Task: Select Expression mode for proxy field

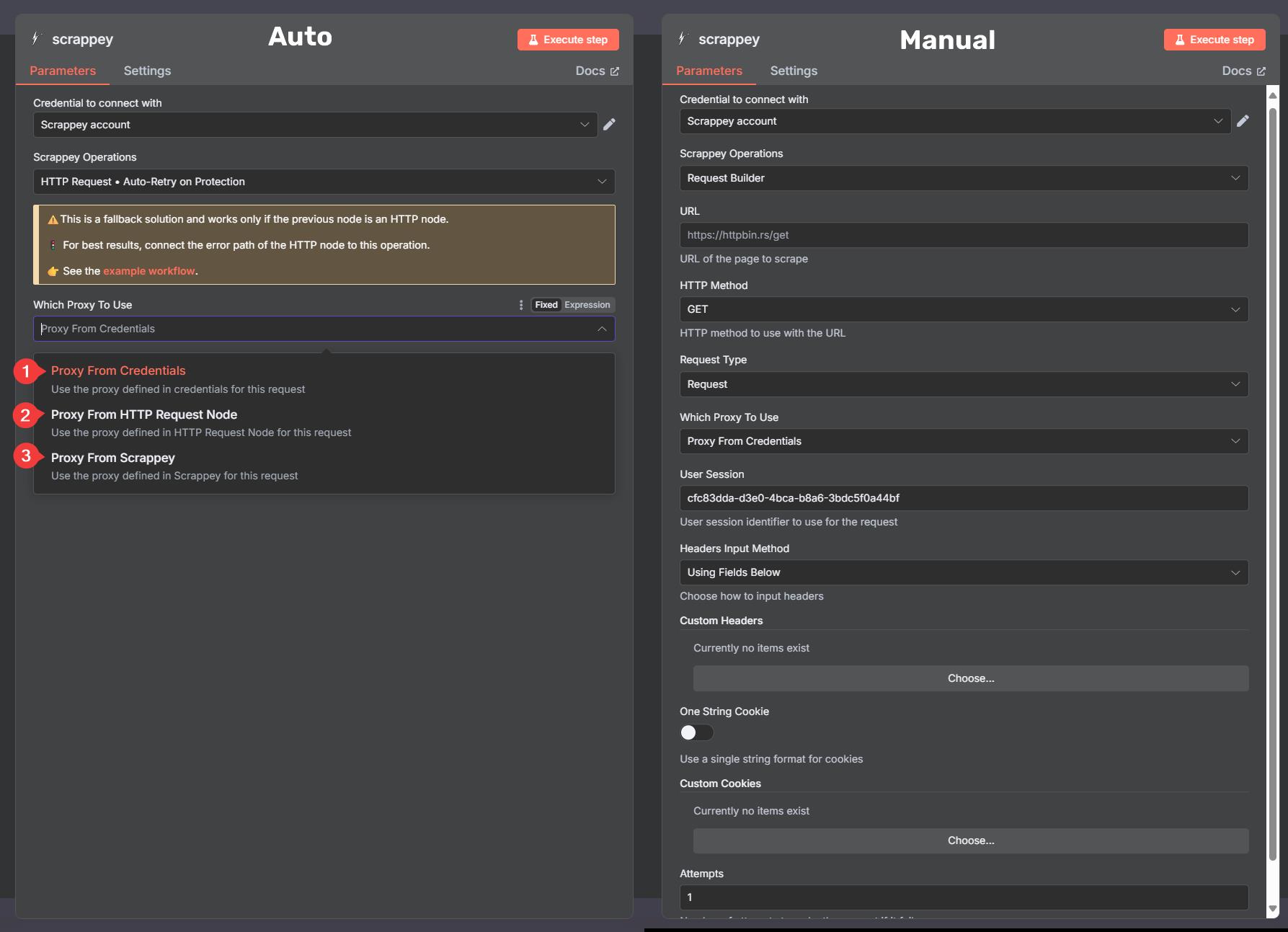Action: (587, 305)
